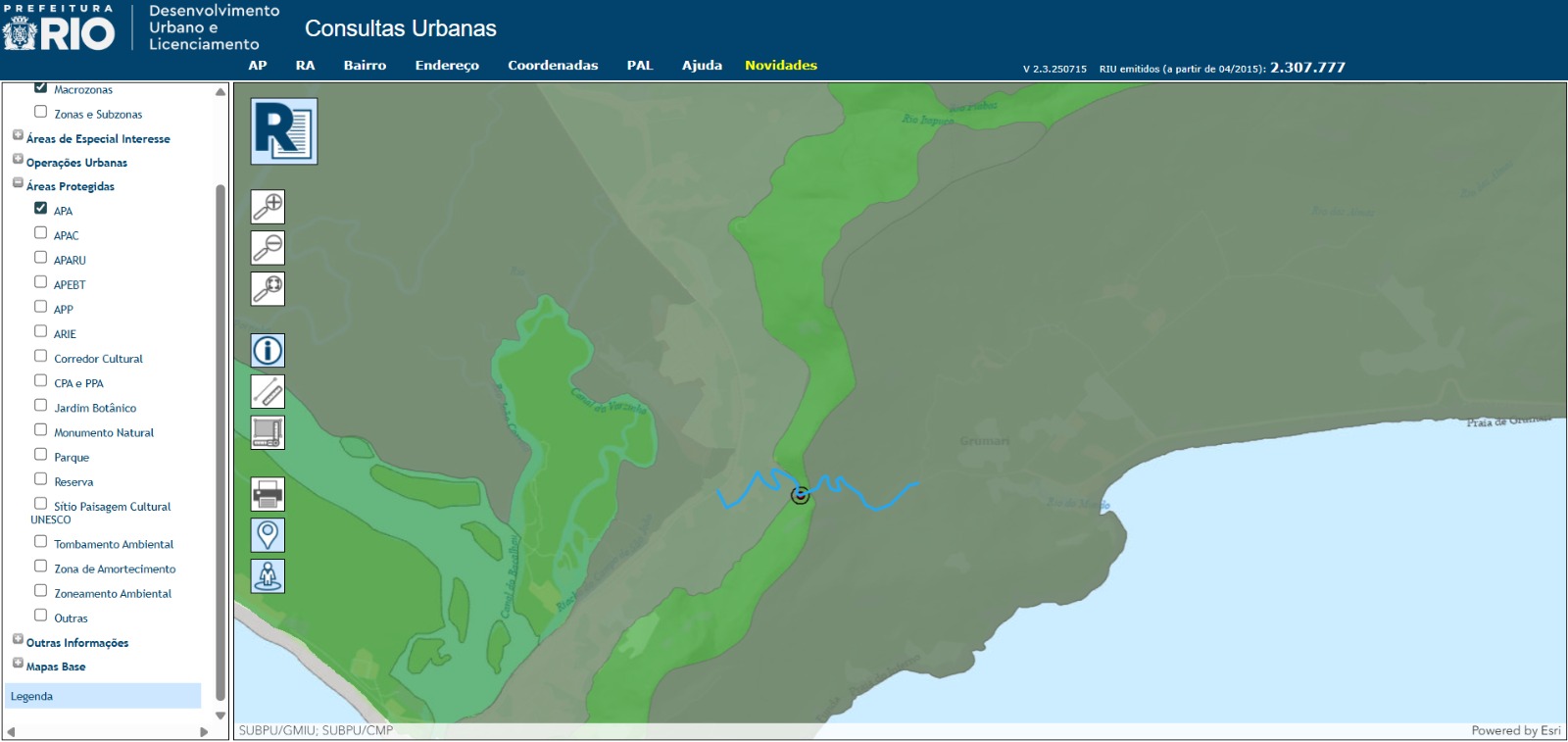Image resolution: width=1568 pixels, height=742 pixels.
Task: Select the zoom in magnifier tool
Action: point(268,207)
